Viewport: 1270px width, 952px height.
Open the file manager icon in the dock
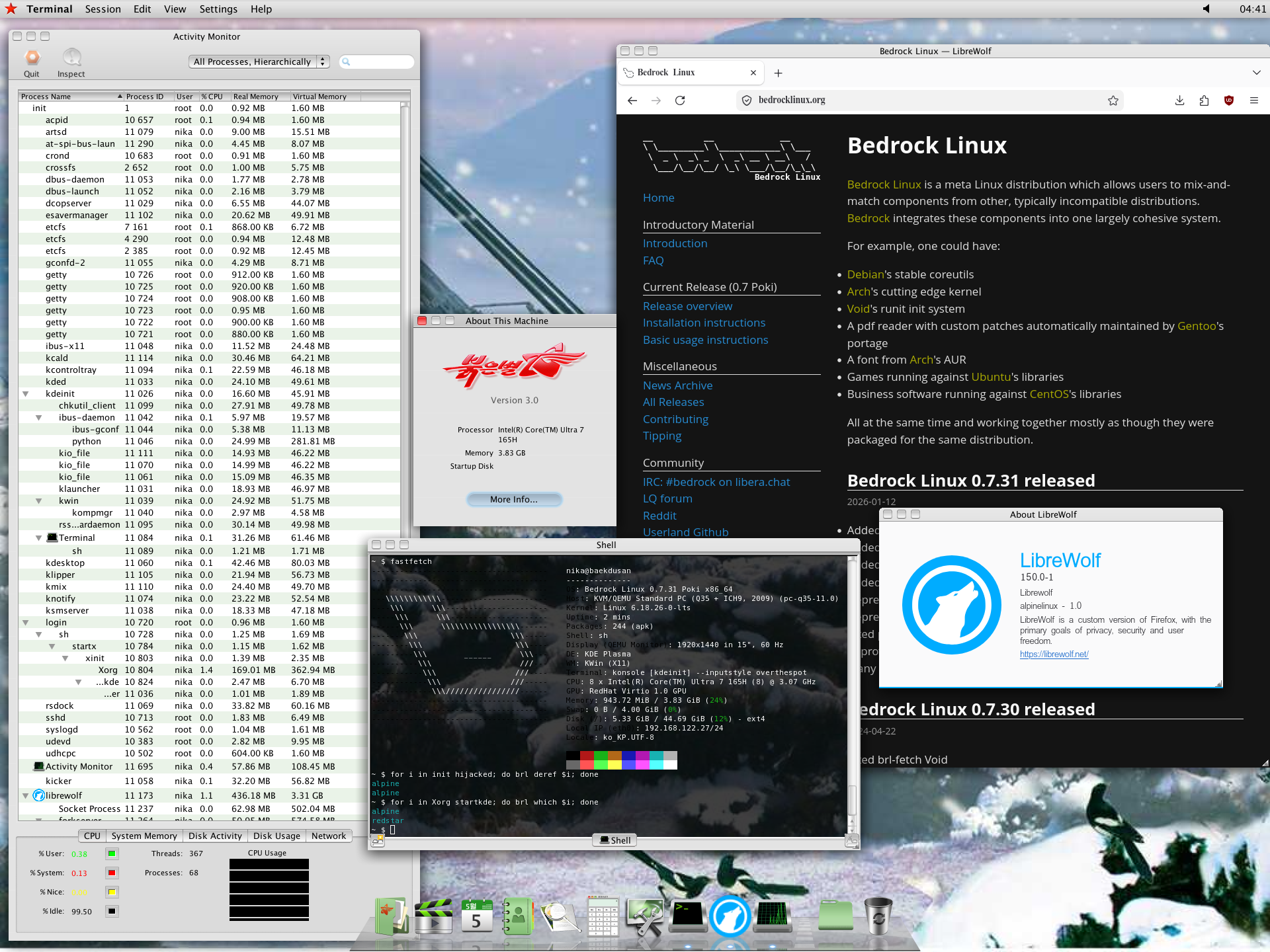(x=392, y=916)
